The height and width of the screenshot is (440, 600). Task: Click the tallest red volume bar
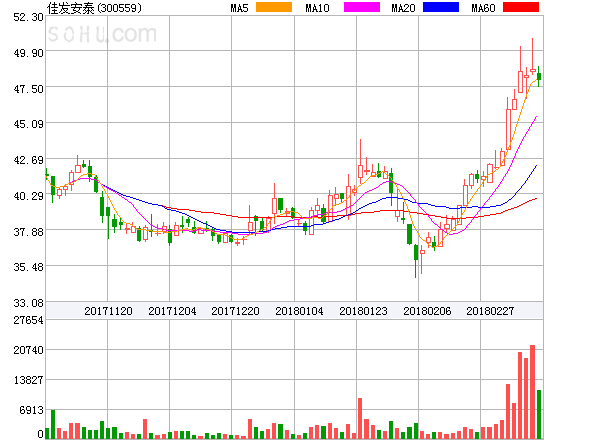pos(532,392)
